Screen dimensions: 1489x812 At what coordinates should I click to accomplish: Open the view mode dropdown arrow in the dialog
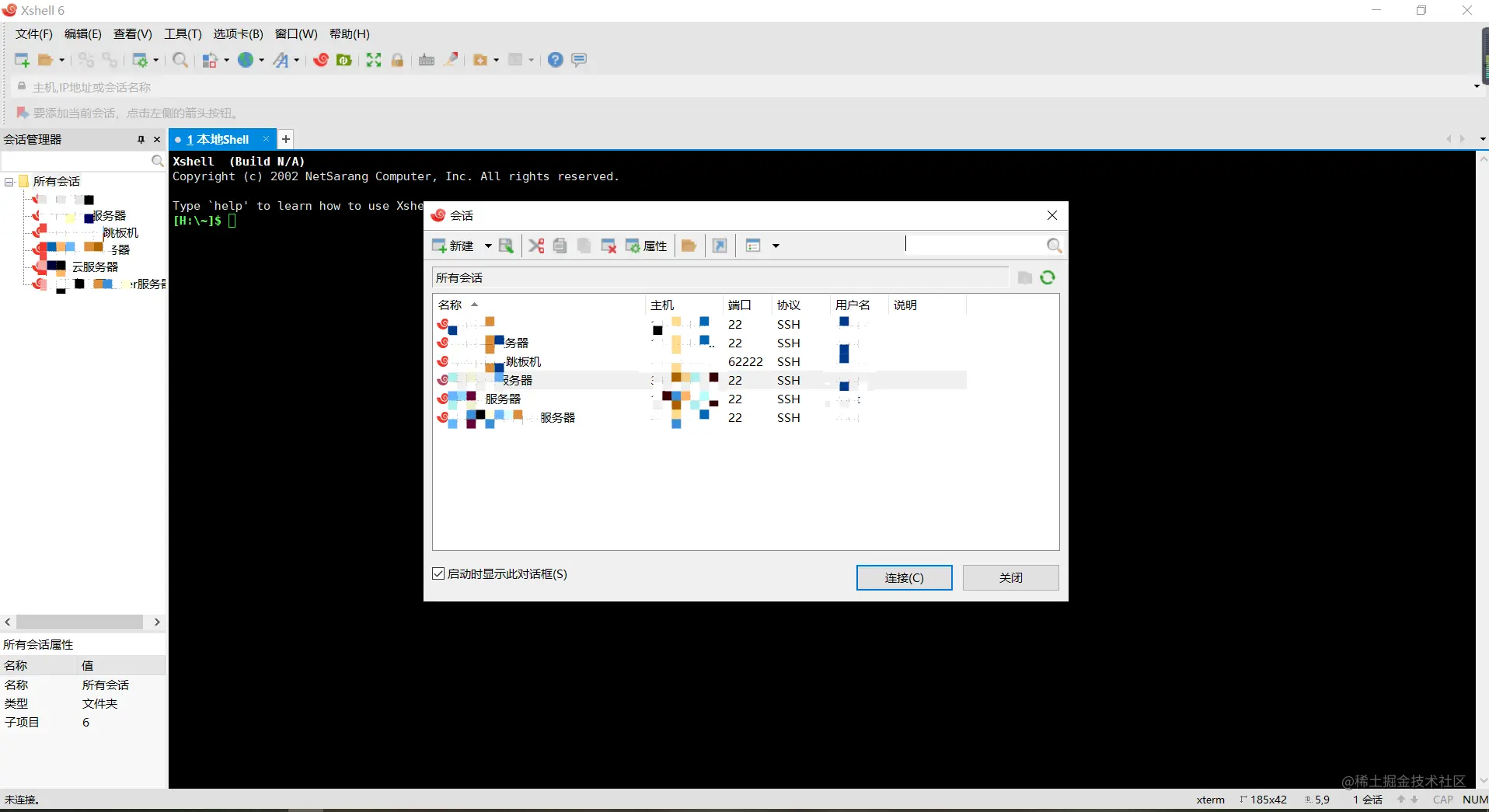click(776, 246)
